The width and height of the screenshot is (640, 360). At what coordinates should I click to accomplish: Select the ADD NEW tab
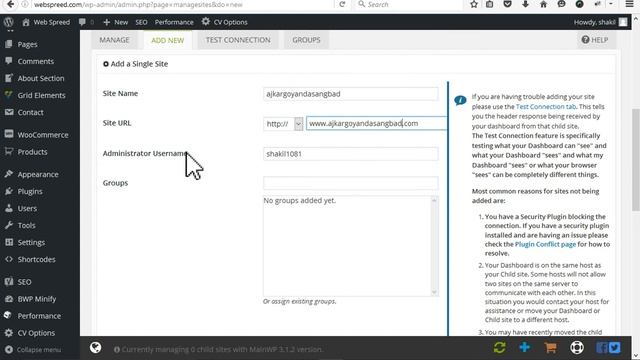[x=167, y=40]
